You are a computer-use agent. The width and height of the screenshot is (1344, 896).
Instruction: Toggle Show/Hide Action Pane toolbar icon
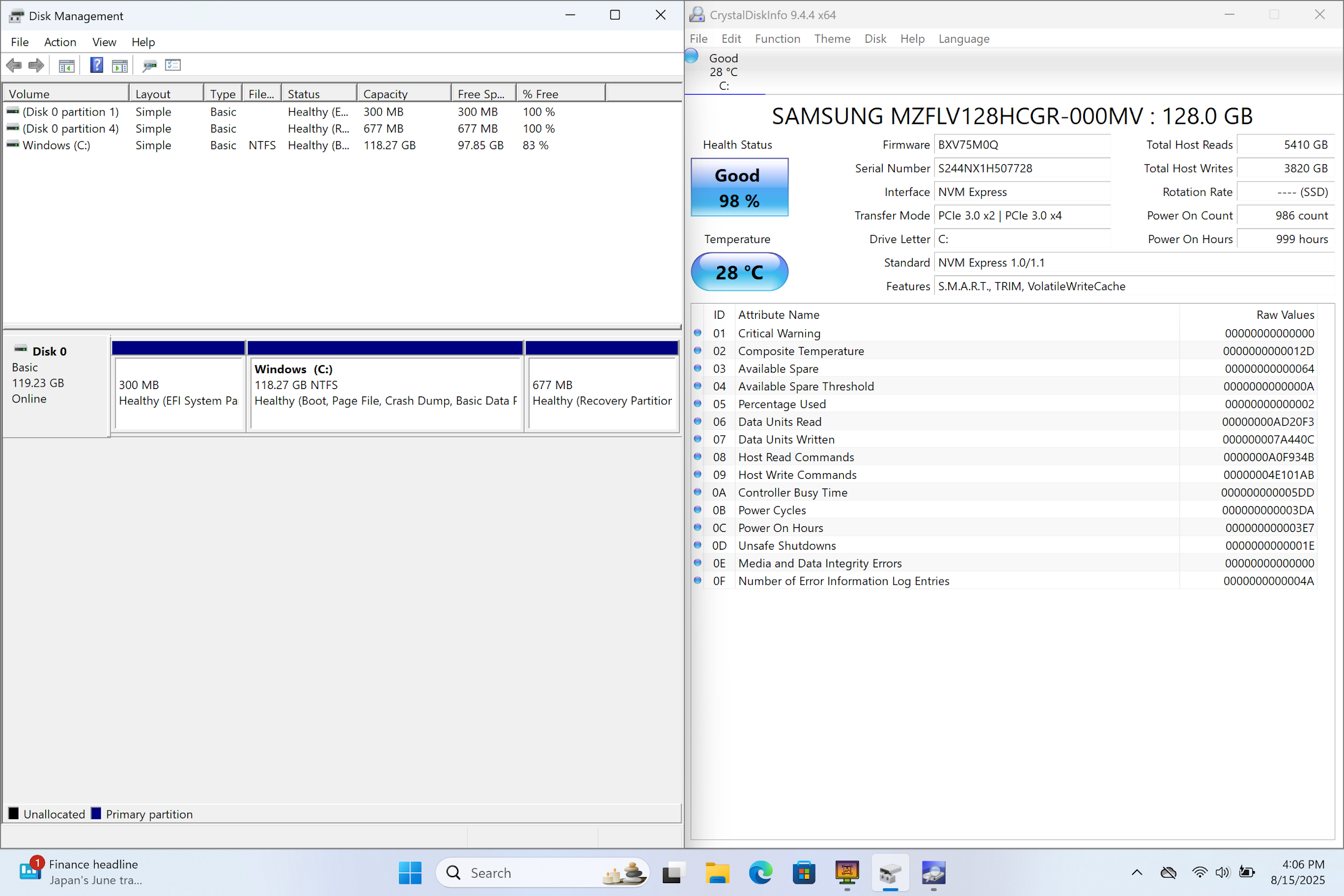point(120,65)
